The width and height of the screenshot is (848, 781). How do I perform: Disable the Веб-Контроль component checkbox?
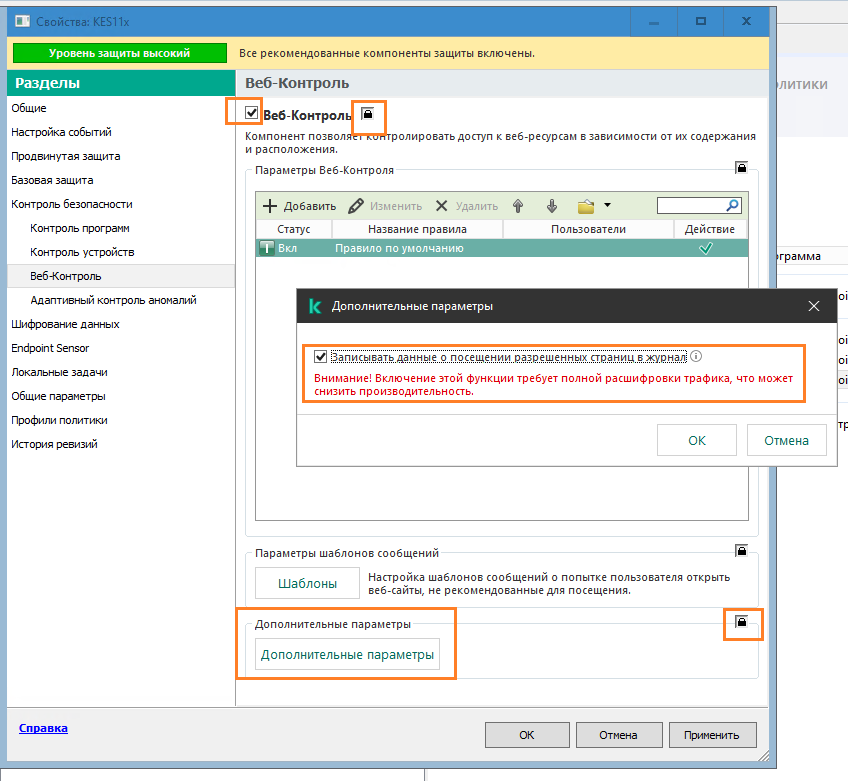251,112
